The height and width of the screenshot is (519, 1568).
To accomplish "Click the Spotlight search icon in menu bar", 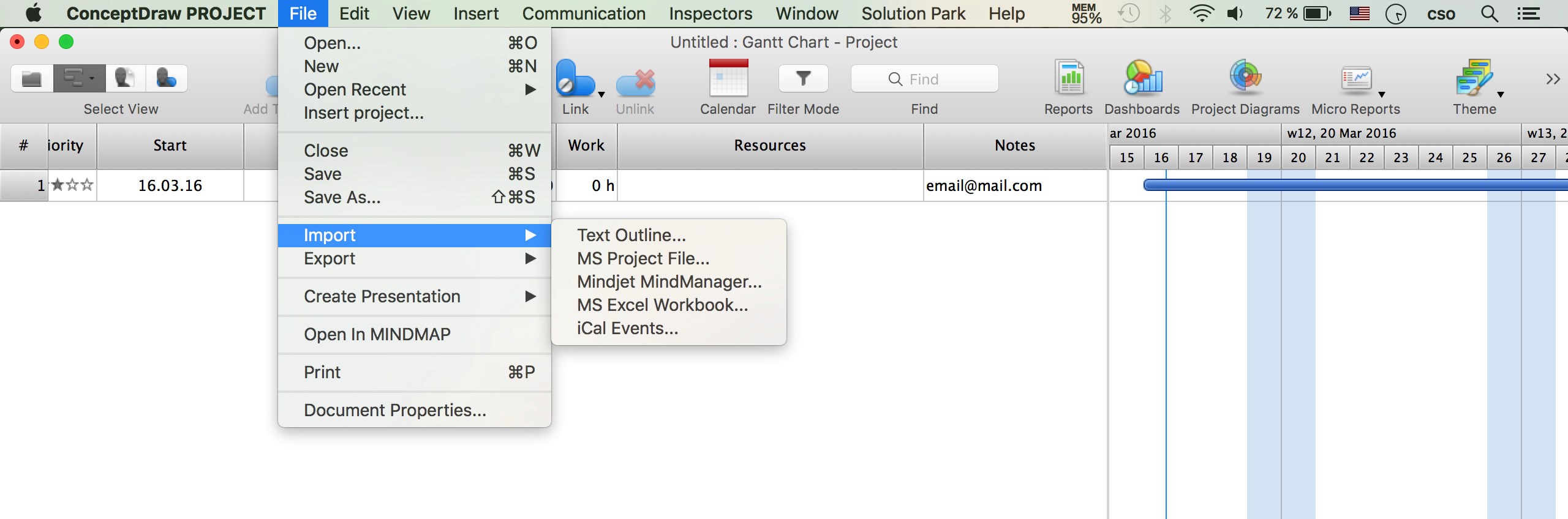I will [1490, 13].
